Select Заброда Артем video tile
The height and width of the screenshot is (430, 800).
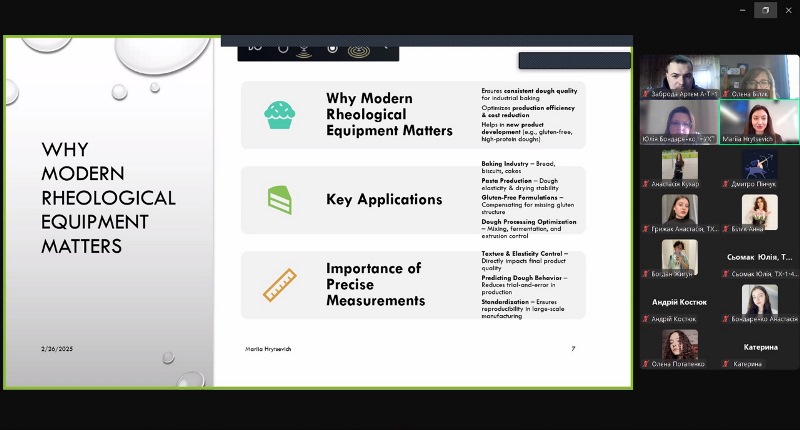(680, 77)
